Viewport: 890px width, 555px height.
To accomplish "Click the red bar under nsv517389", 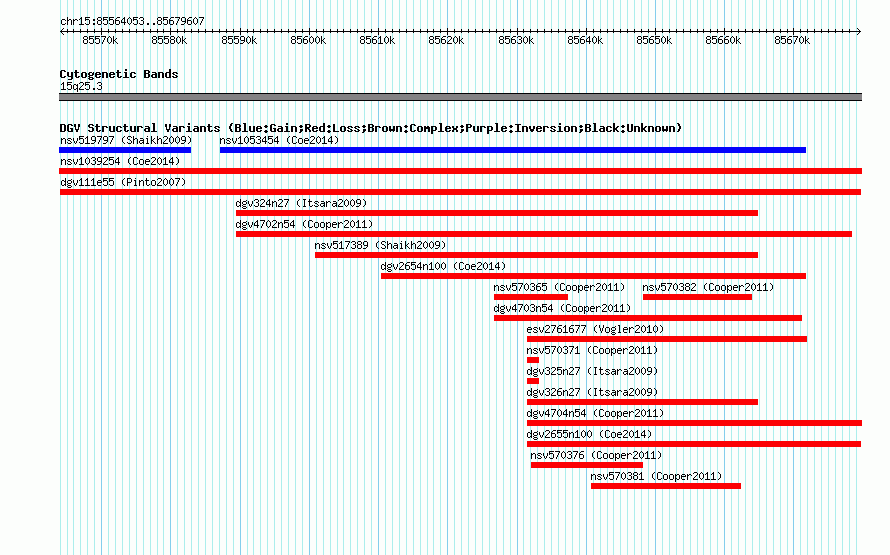I will click(536, 255).
